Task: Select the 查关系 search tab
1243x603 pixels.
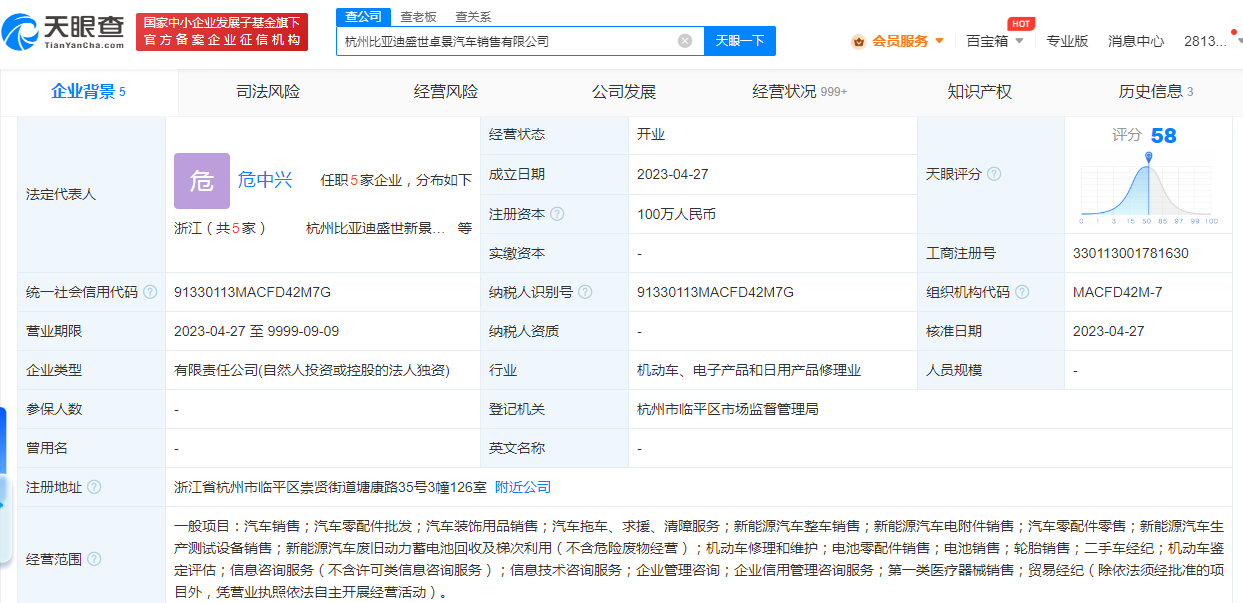Action: coord(473,16)
